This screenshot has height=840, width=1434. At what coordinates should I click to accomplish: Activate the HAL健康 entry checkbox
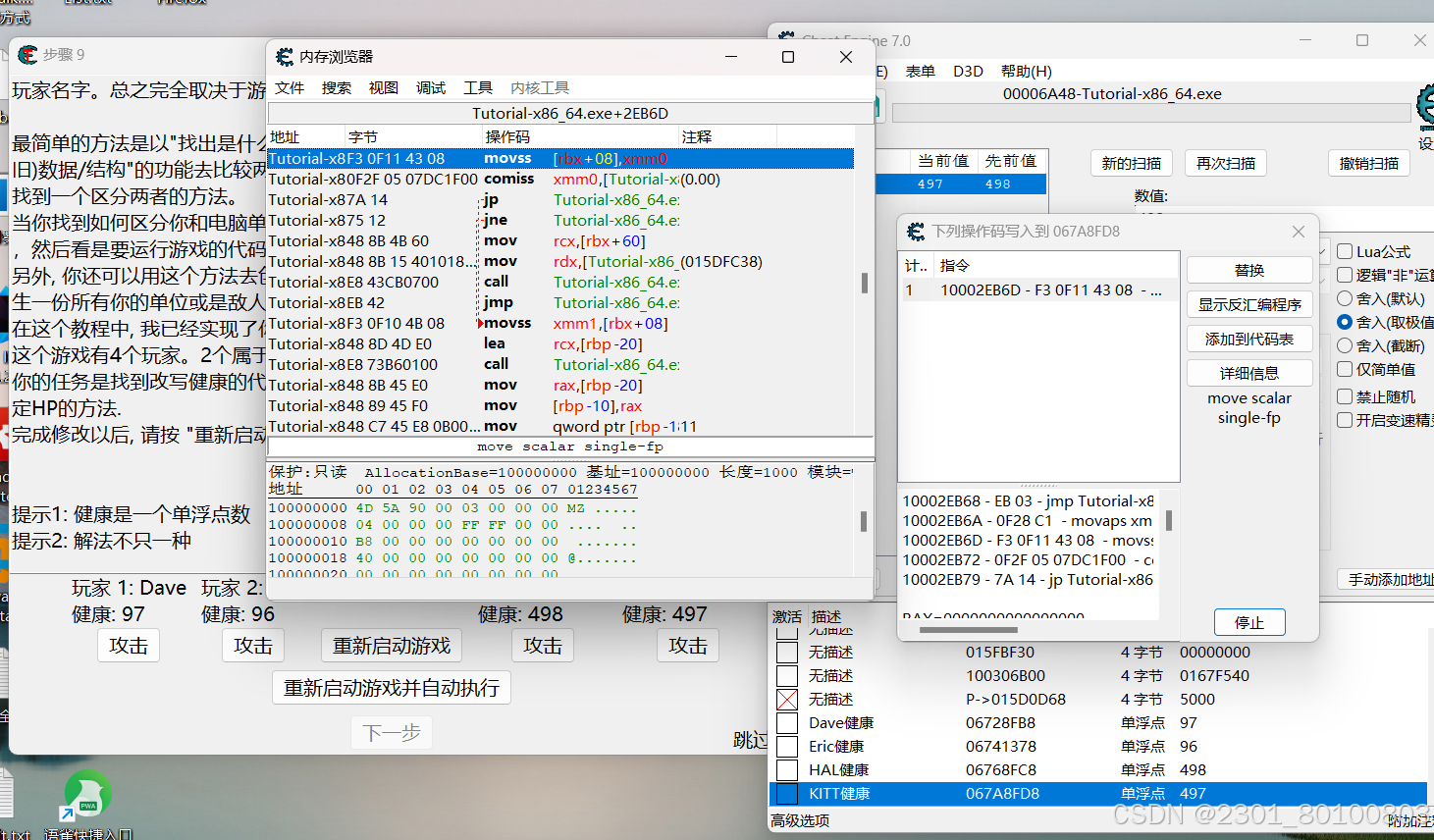[787, 770]
